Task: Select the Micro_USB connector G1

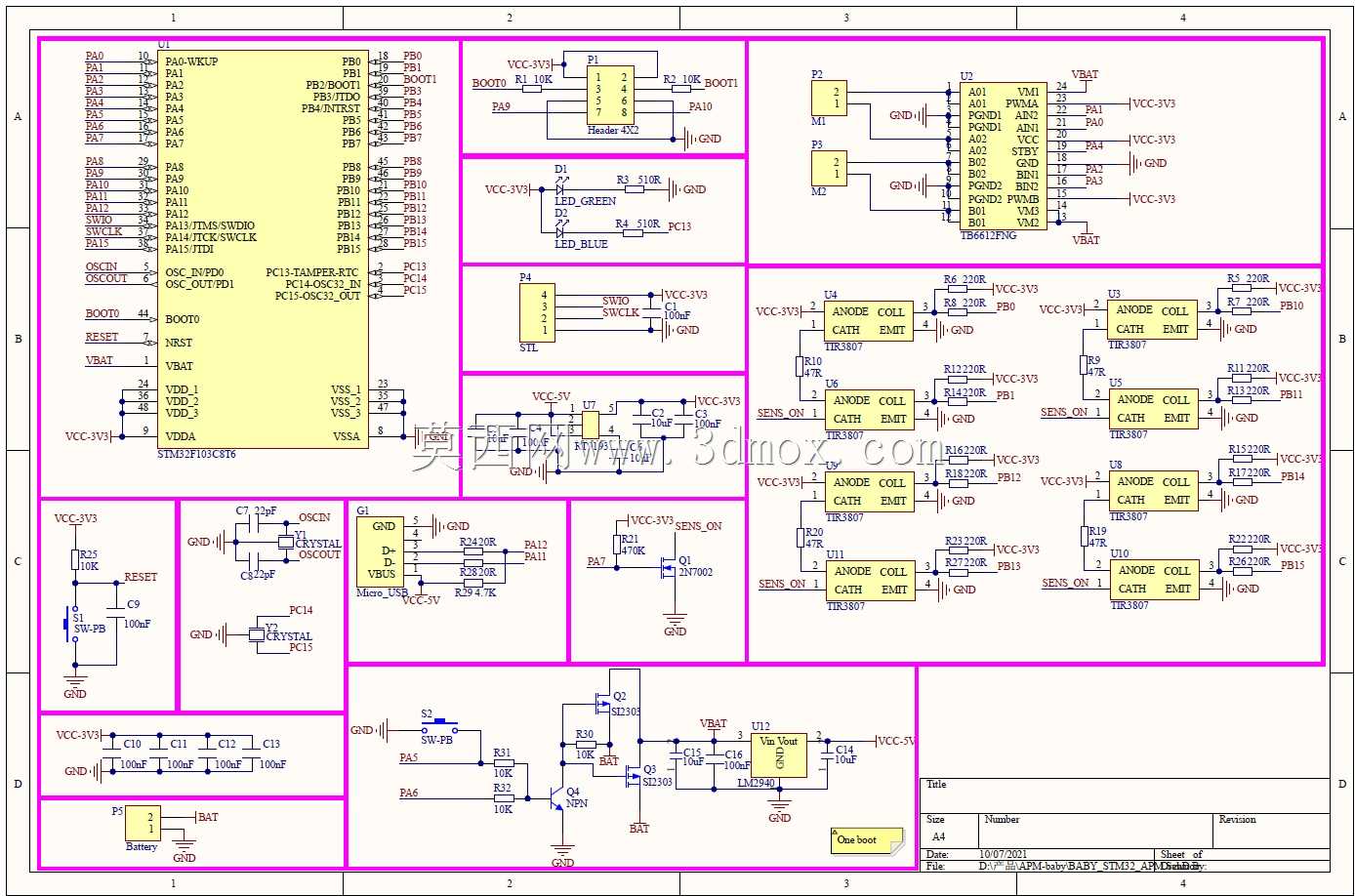Action: pos(381,551)
